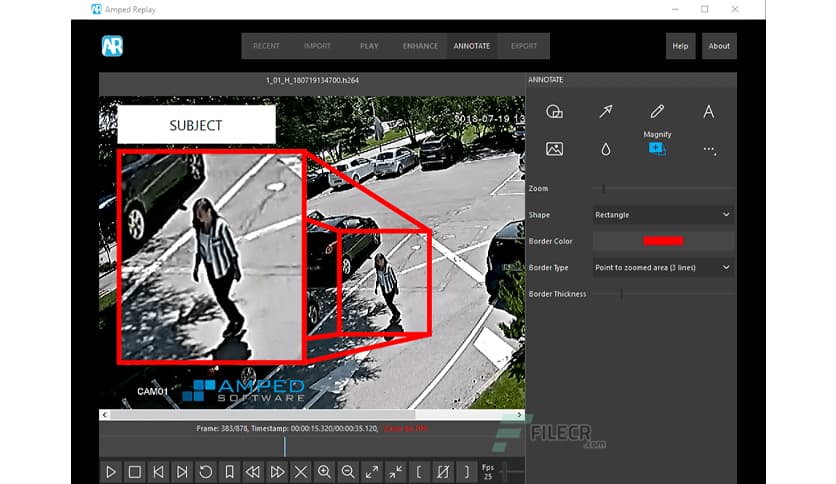Open the About button
Viewport: 836px width, 484px height.
click(719, 46)
